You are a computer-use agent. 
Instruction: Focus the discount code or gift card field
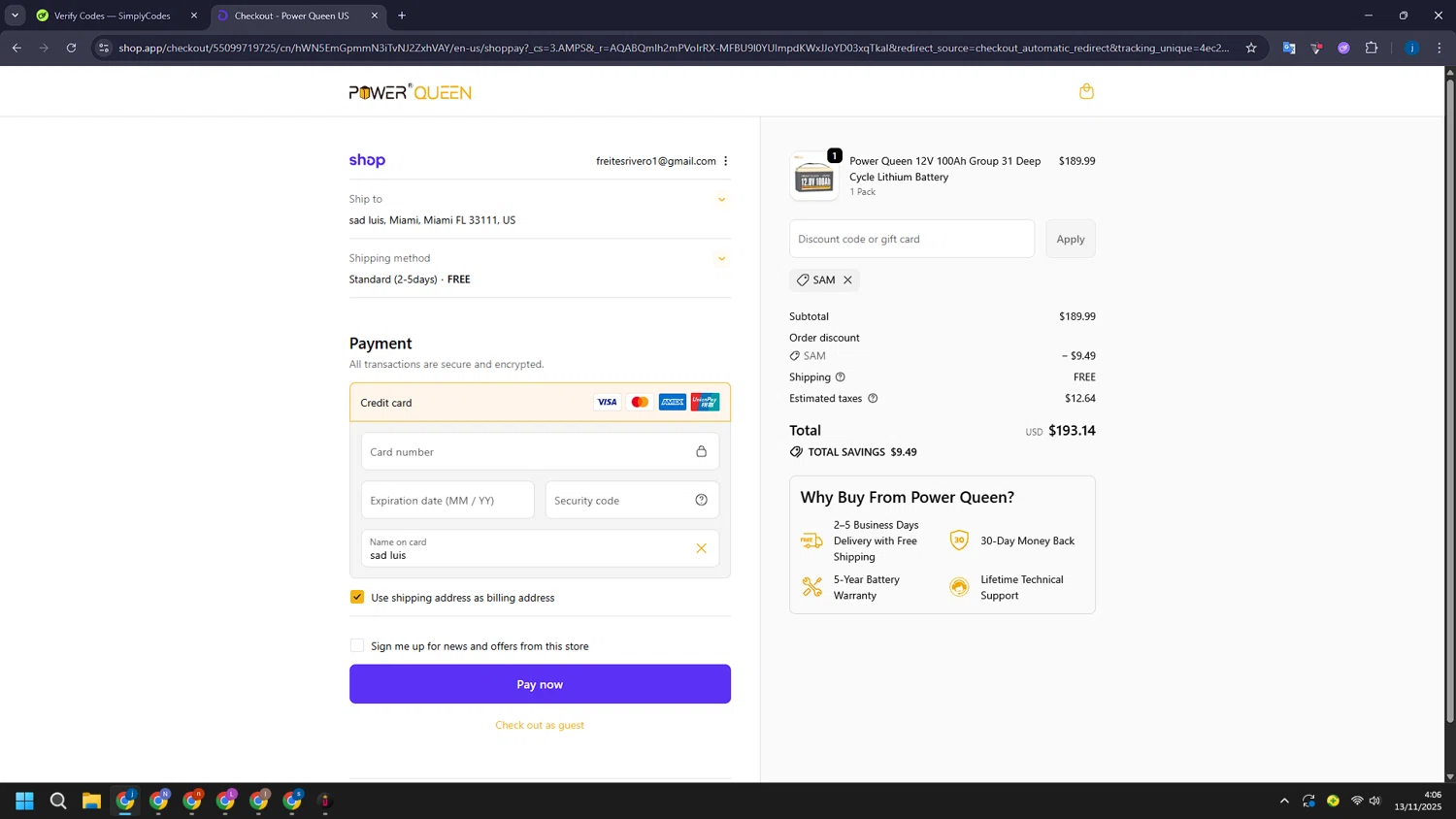coord(911,239)
